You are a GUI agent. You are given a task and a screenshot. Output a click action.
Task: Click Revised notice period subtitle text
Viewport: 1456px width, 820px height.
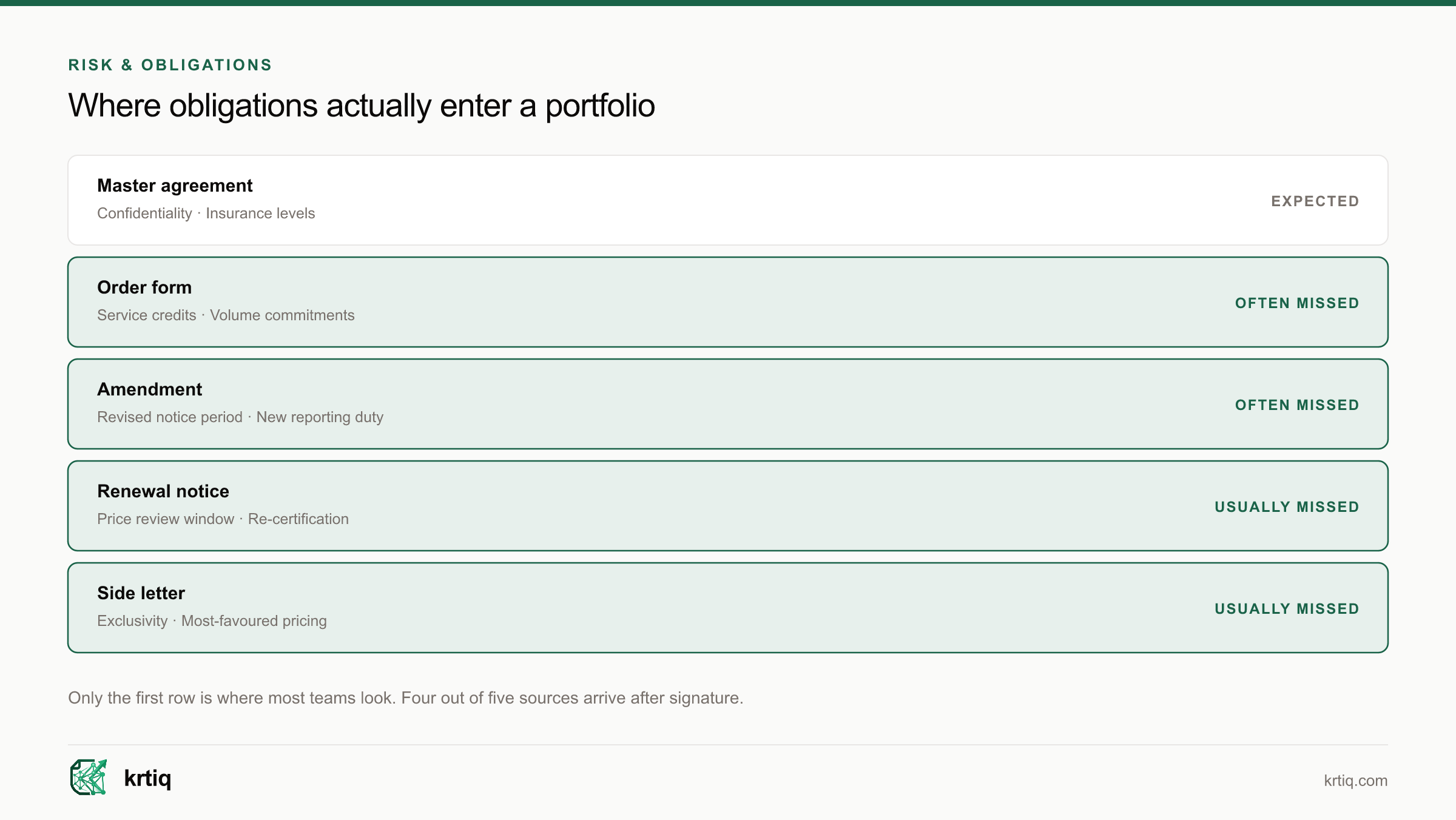170,417
